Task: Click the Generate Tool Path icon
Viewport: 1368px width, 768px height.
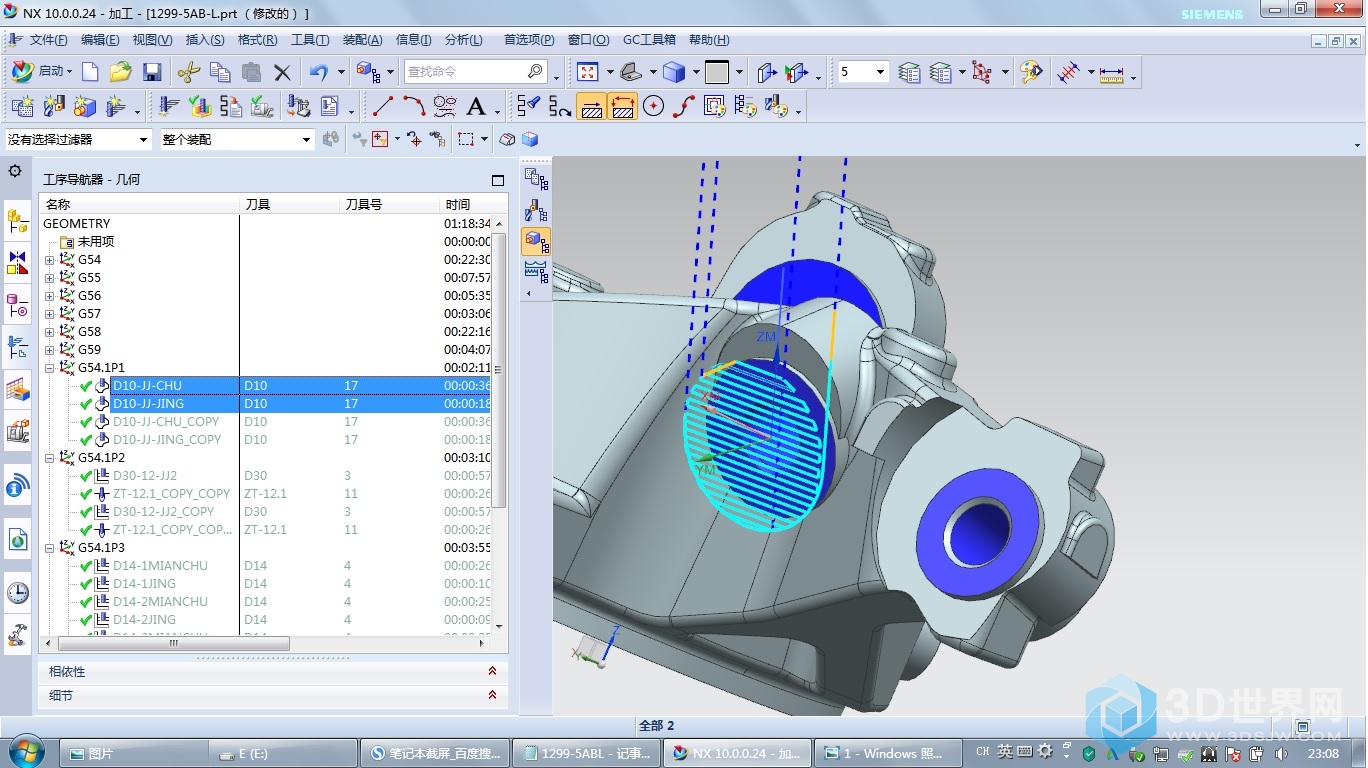Action: pyautogui.click(x=168, y=106)
